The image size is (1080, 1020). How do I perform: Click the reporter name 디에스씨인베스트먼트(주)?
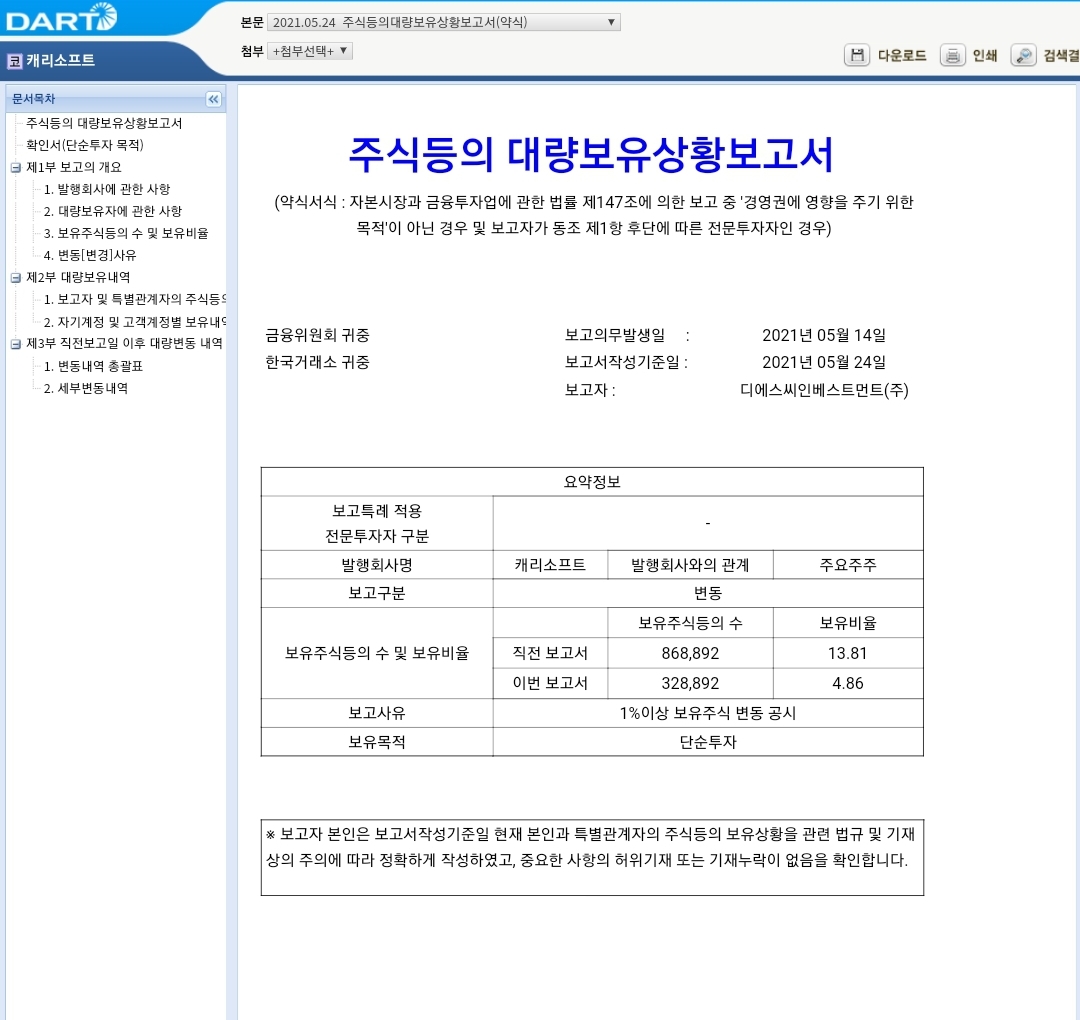(x=824, y=391)
